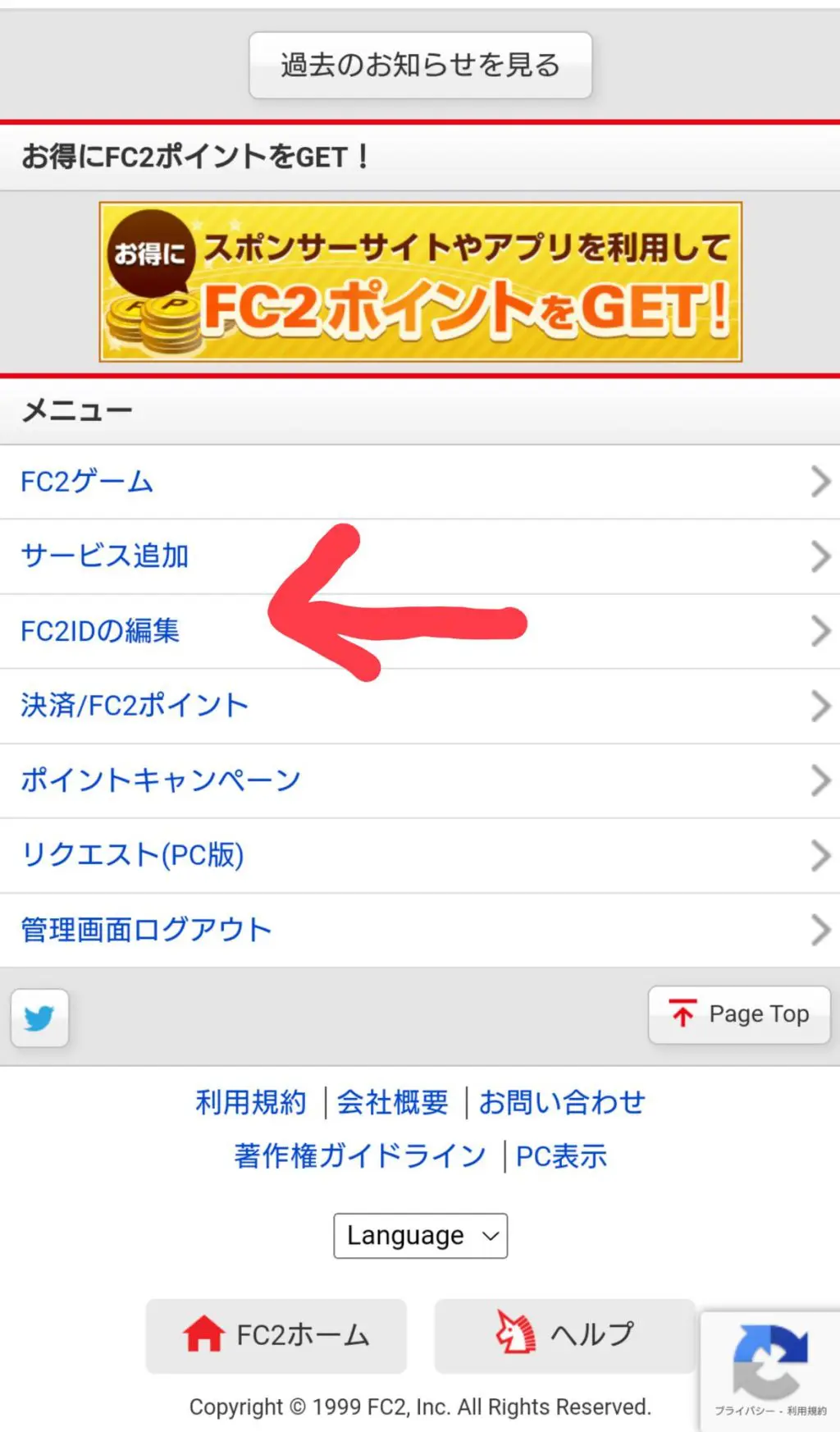
Task: Click the chevron on サービス追加 row
Action: (820, 556)
